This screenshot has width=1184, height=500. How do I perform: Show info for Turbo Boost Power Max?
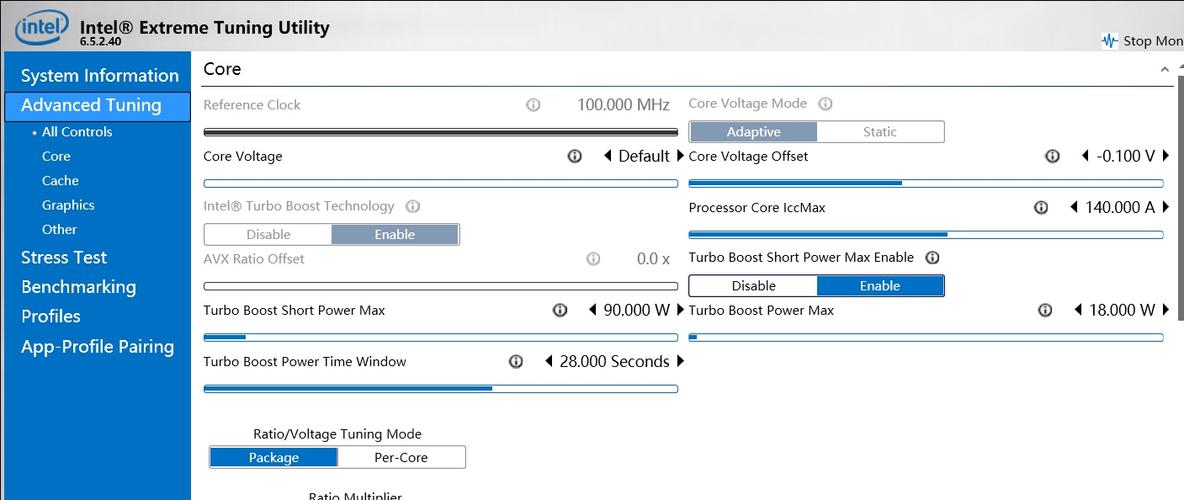tap(1045, 310)
